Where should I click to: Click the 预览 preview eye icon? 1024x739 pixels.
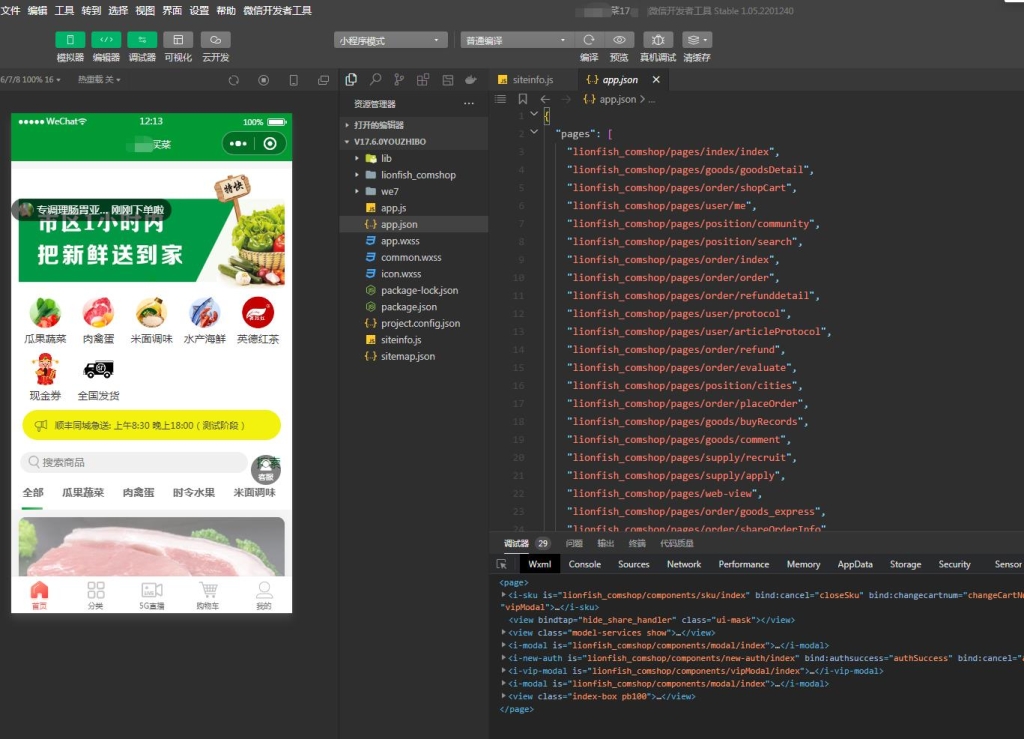(x=619, y=40)
